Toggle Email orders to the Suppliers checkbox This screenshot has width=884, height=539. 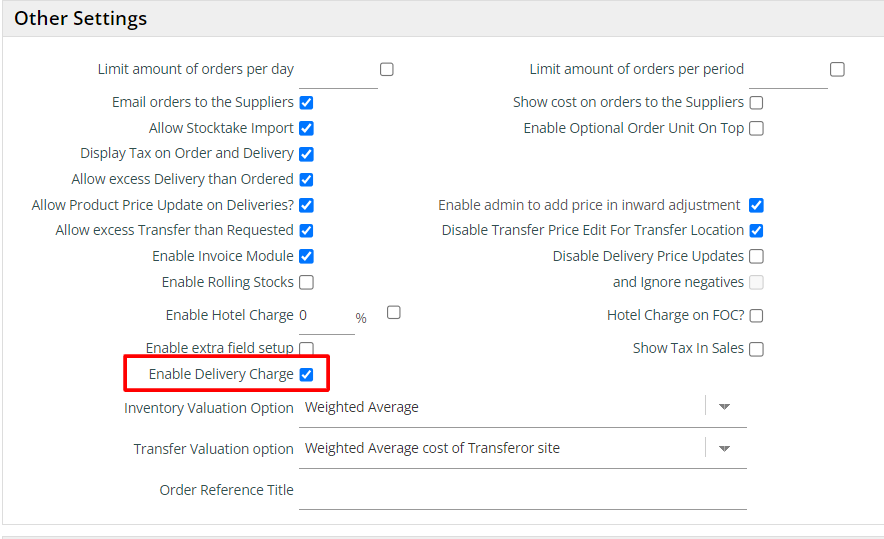[x=306, y=102]
